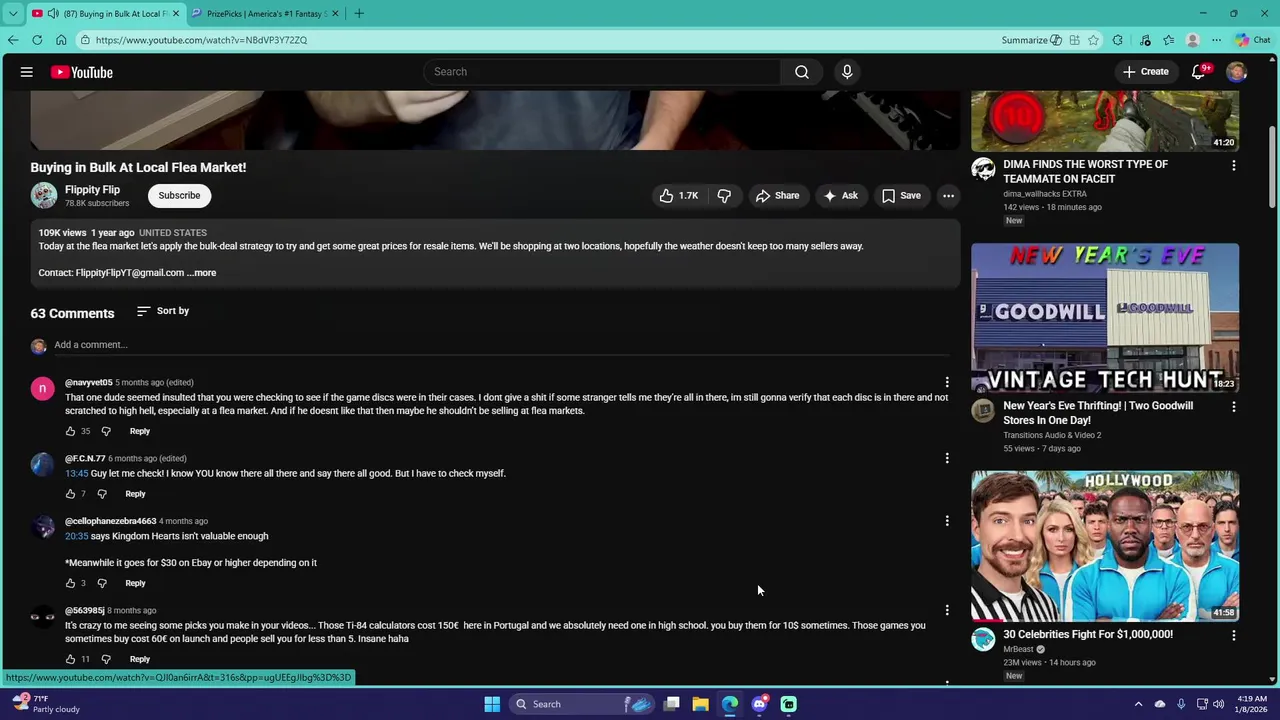Open the weather widget on taskbar
Viewport: 1280px width, 720px height.
coord(45,704)
